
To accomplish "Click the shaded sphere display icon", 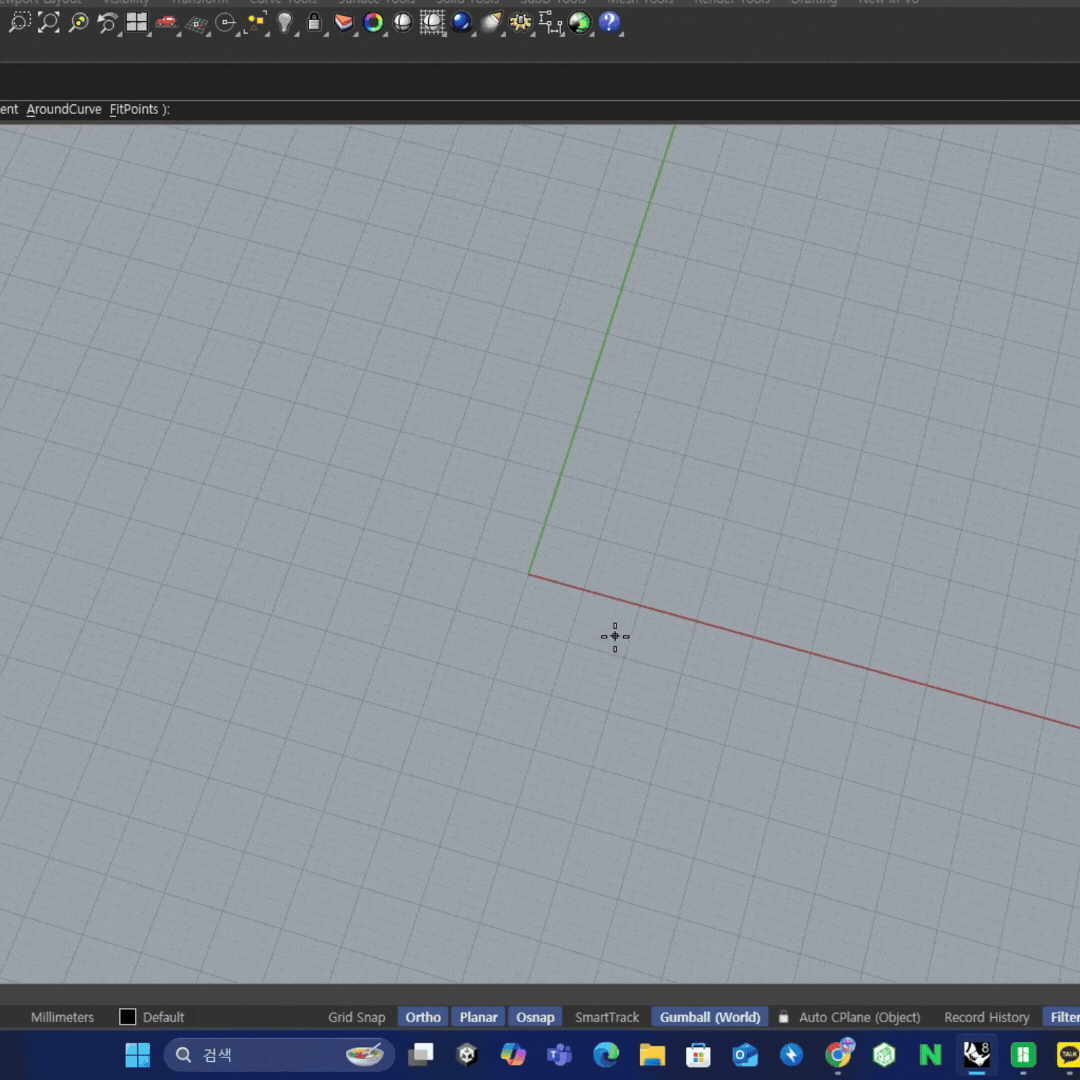I will coord(402,23).
